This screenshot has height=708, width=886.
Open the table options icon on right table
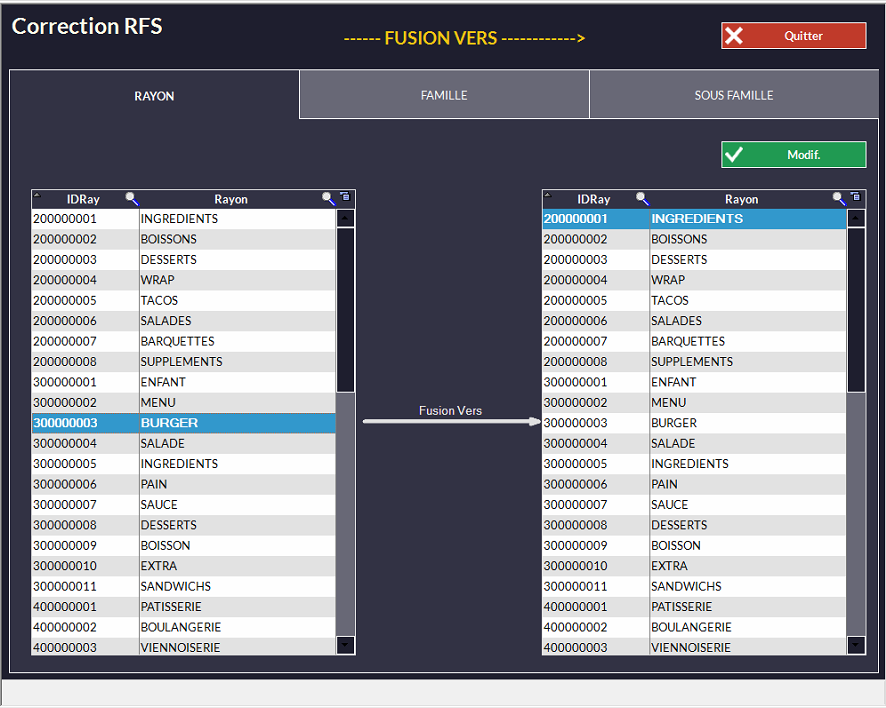click(x=856, y=197)
